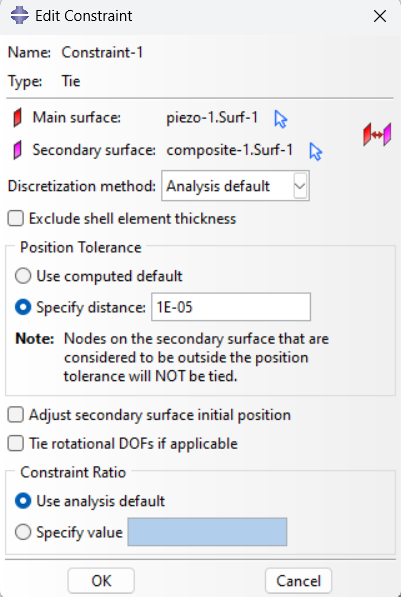Select Use computed default radio button

(23, 276)
